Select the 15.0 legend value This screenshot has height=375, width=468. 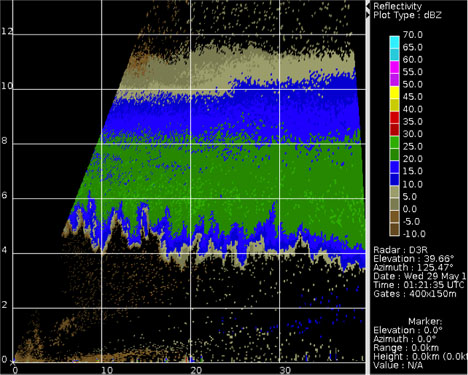tap(412, 171)
